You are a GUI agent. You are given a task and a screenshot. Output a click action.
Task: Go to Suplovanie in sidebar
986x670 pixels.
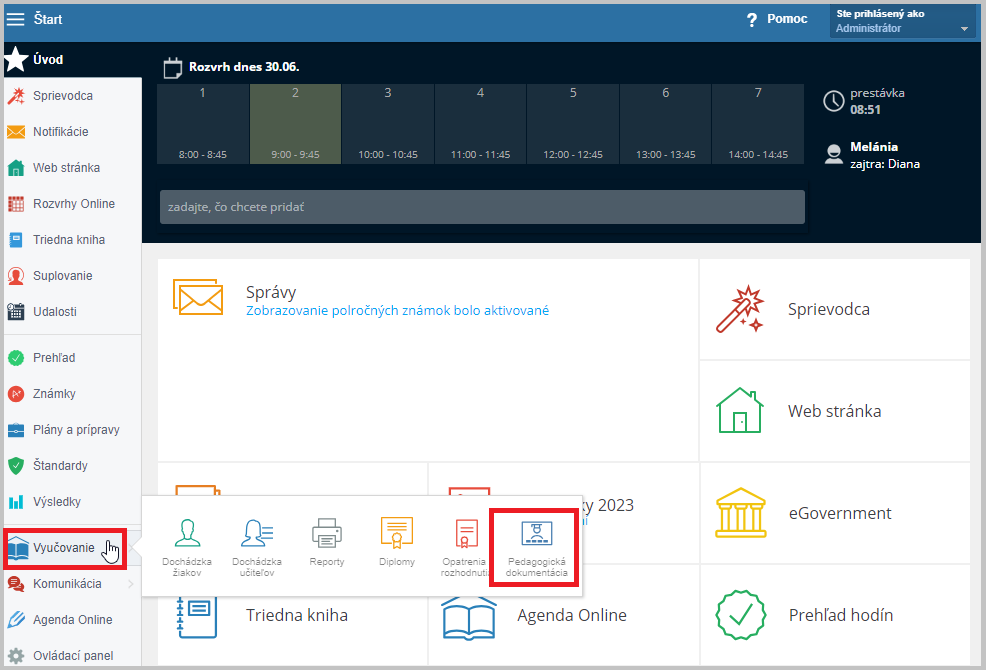[62, 276]
